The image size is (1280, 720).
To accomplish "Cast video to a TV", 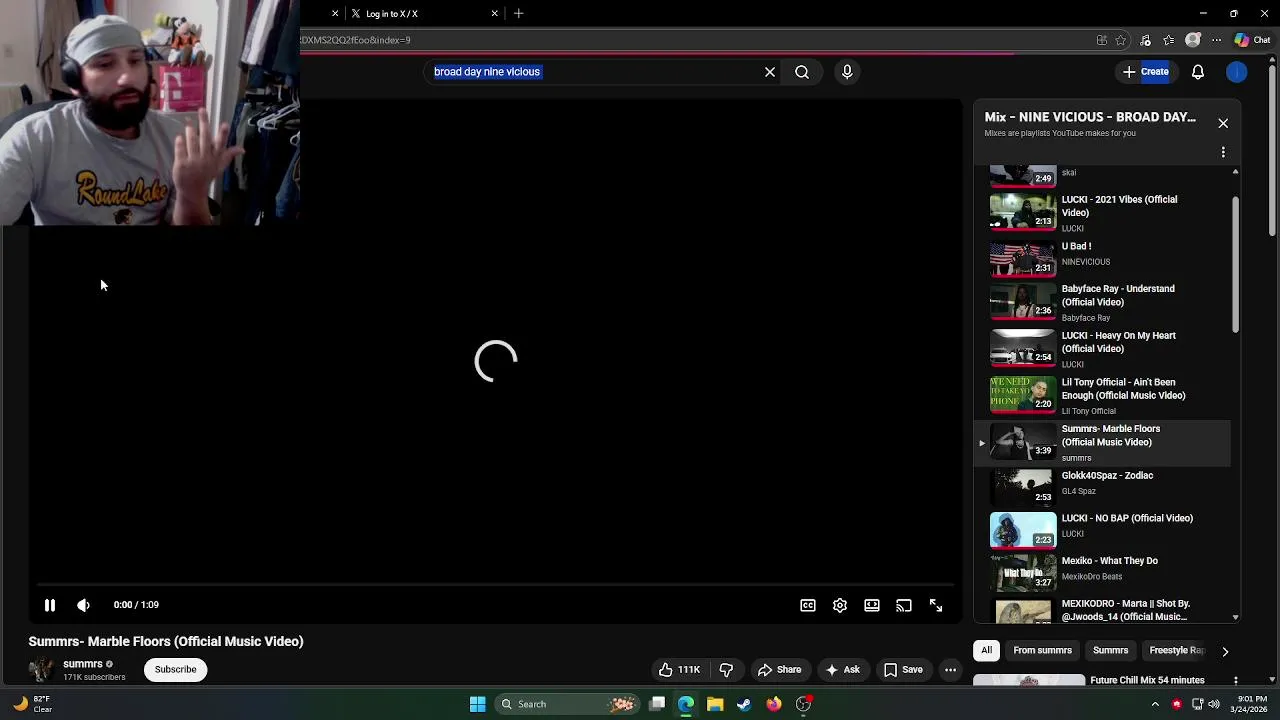I will click(904, 605).
